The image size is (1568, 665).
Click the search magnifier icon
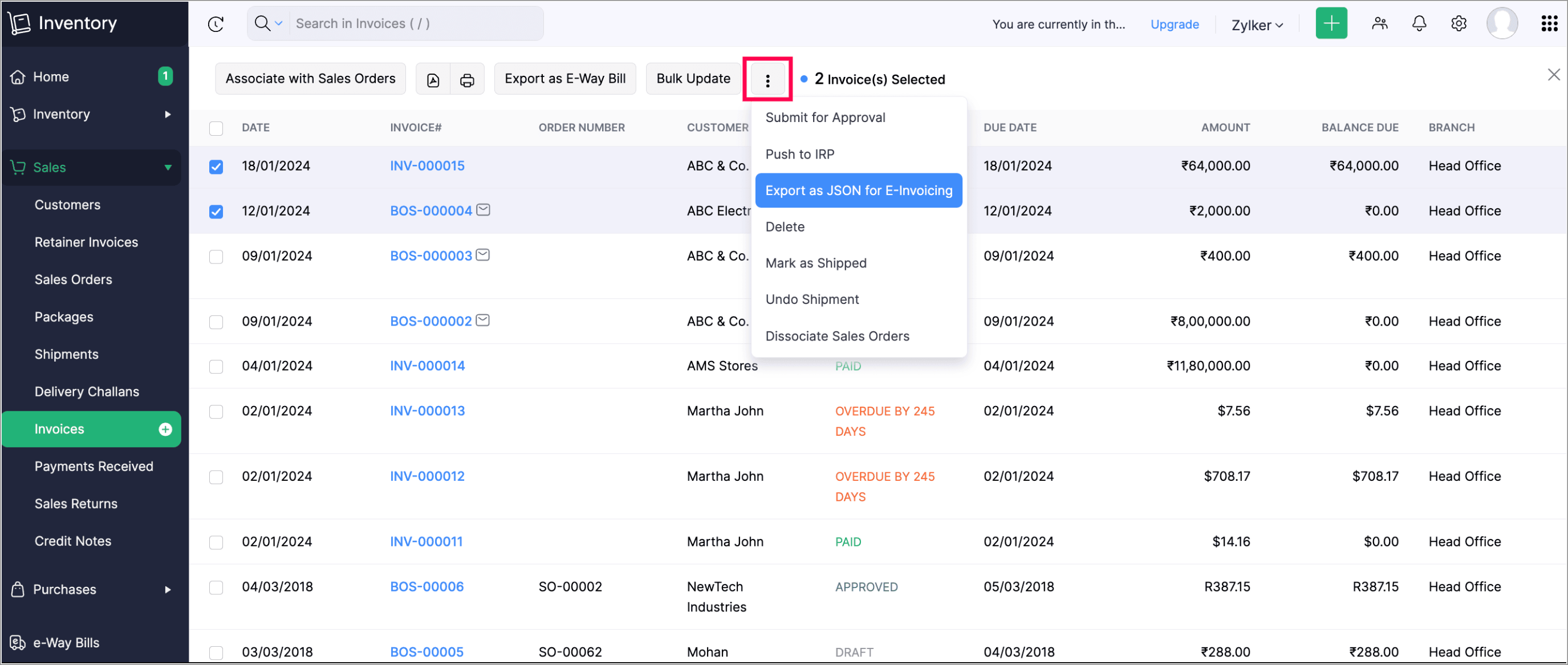(x=262, y=23)
